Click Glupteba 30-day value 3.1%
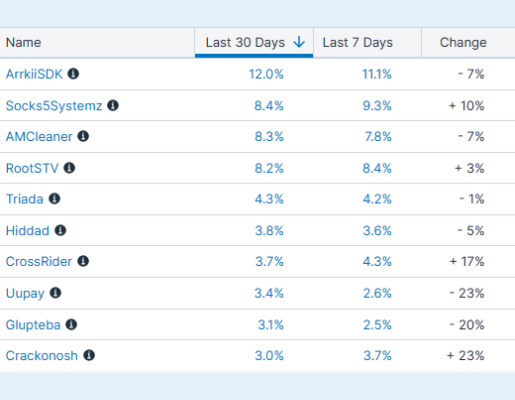Screen dimensions: 515x400 pos(270,325)
